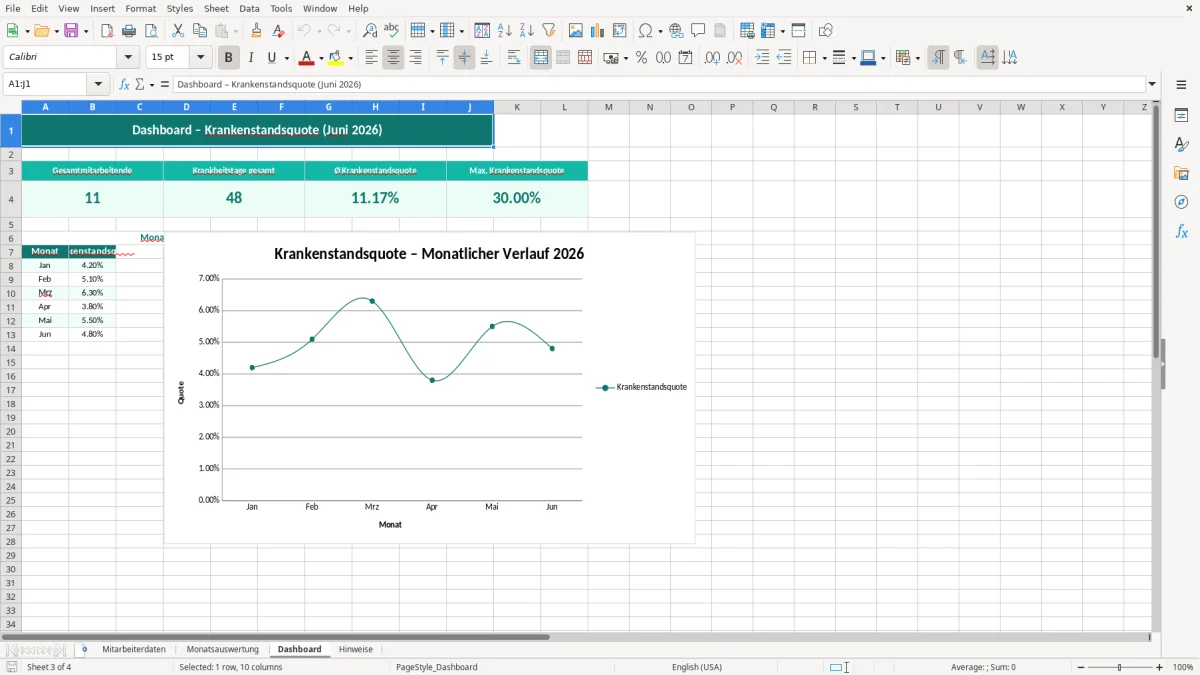
Task: Expand the formula bar
Action: point(1152,85)
